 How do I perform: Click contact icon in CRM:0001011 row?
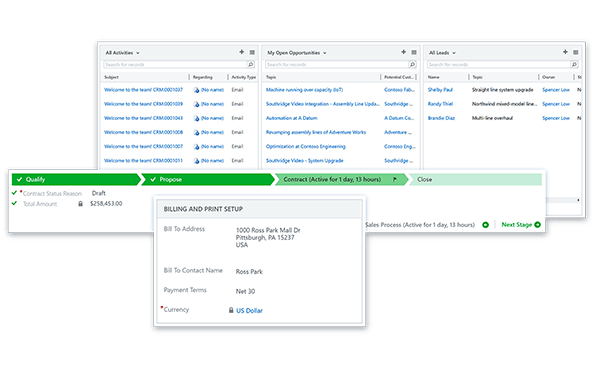pos(196,161)
